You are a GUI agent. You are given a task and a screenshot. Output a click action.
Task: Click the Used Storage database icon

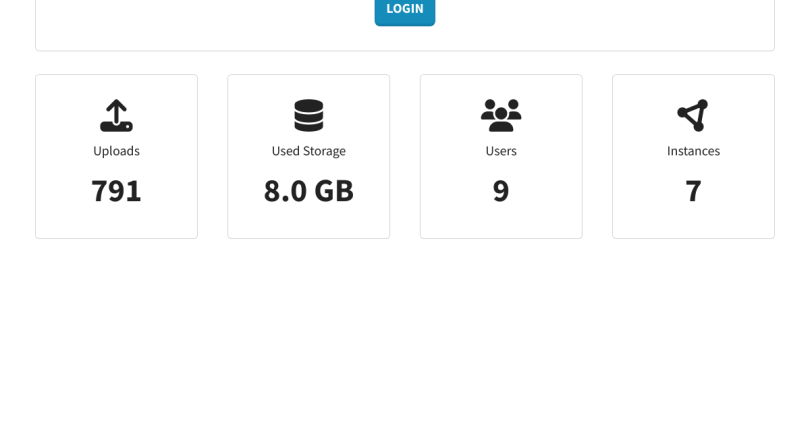[308, 116]
